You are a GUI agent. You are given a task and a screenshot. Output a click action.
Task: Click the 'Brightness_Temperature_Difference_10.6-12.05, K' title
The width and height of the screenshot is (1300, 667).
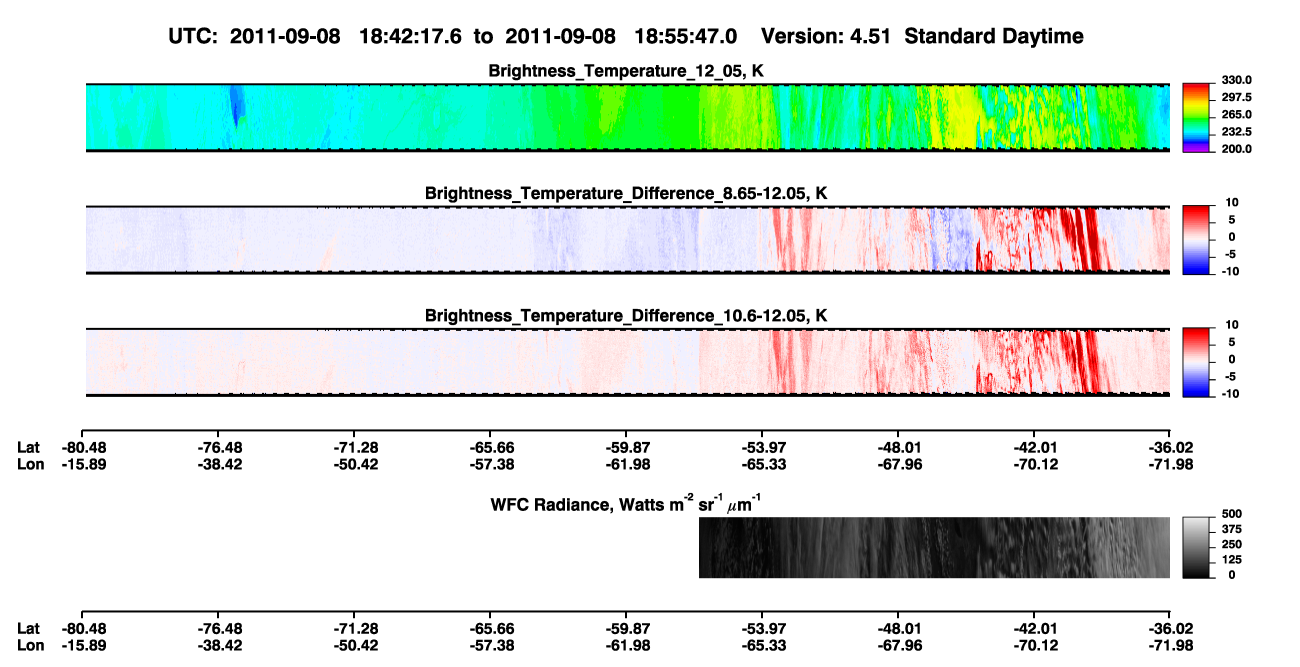(x=627, y=315)
